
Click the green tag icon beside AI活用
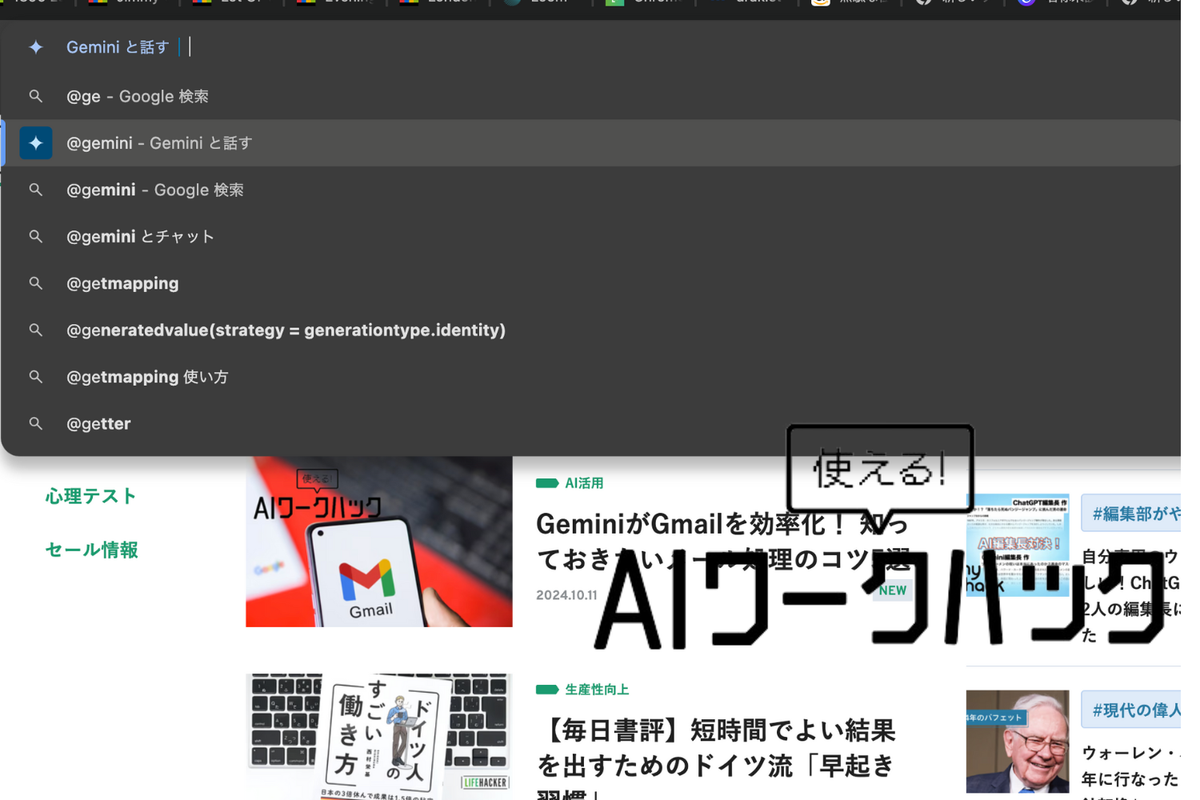coord(547,483)
